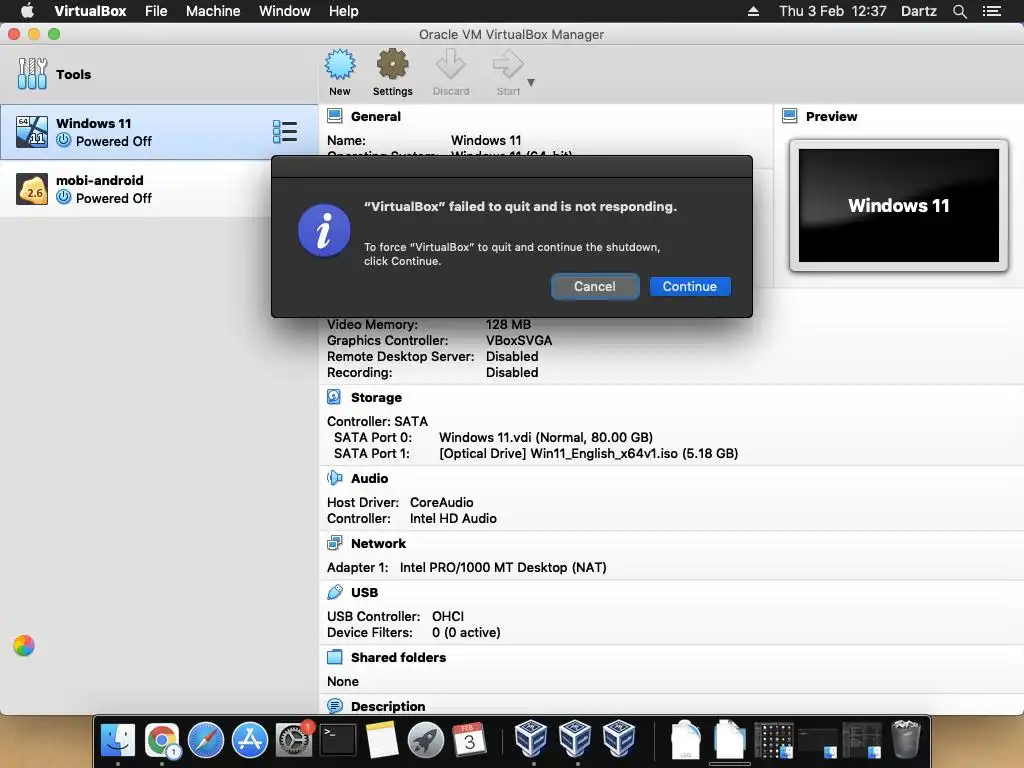Open the Start button dropdown arrow
The width and height of the screenshot is (1024, 768).
point(531,82)
